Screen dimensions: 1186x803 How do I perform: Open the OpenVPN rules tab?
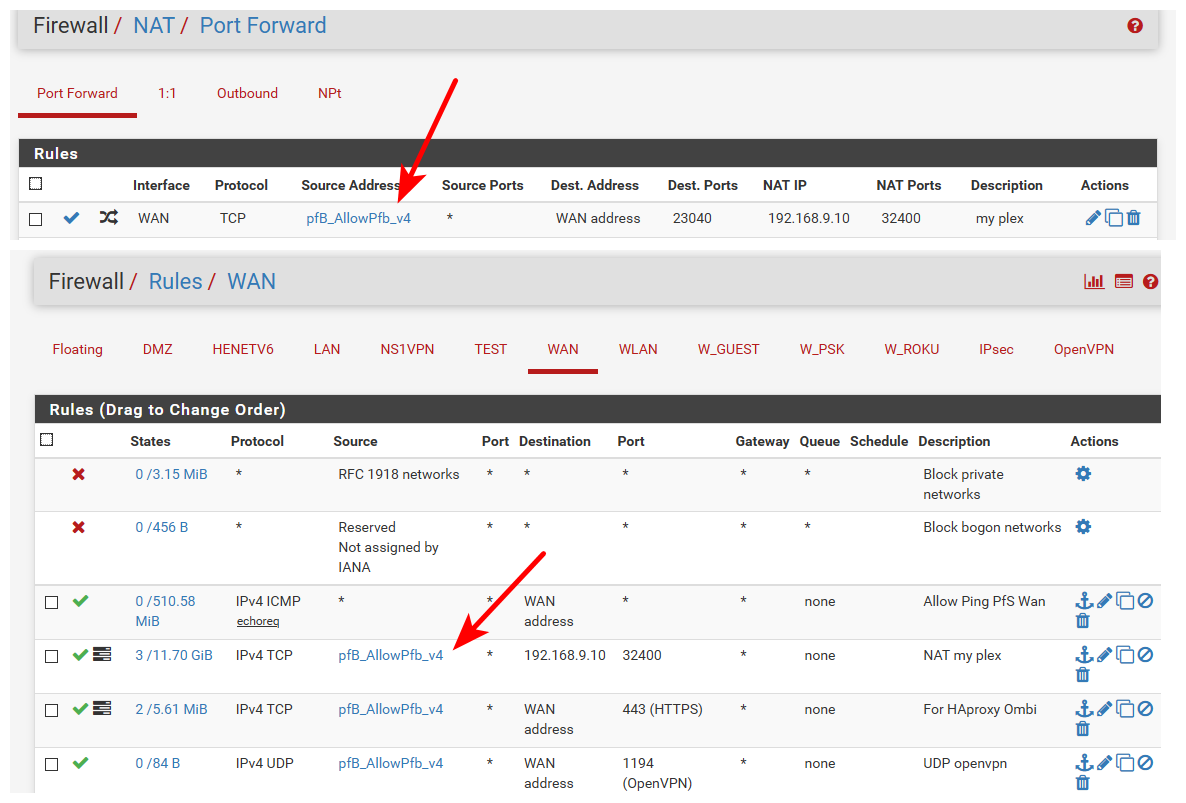1083,349
